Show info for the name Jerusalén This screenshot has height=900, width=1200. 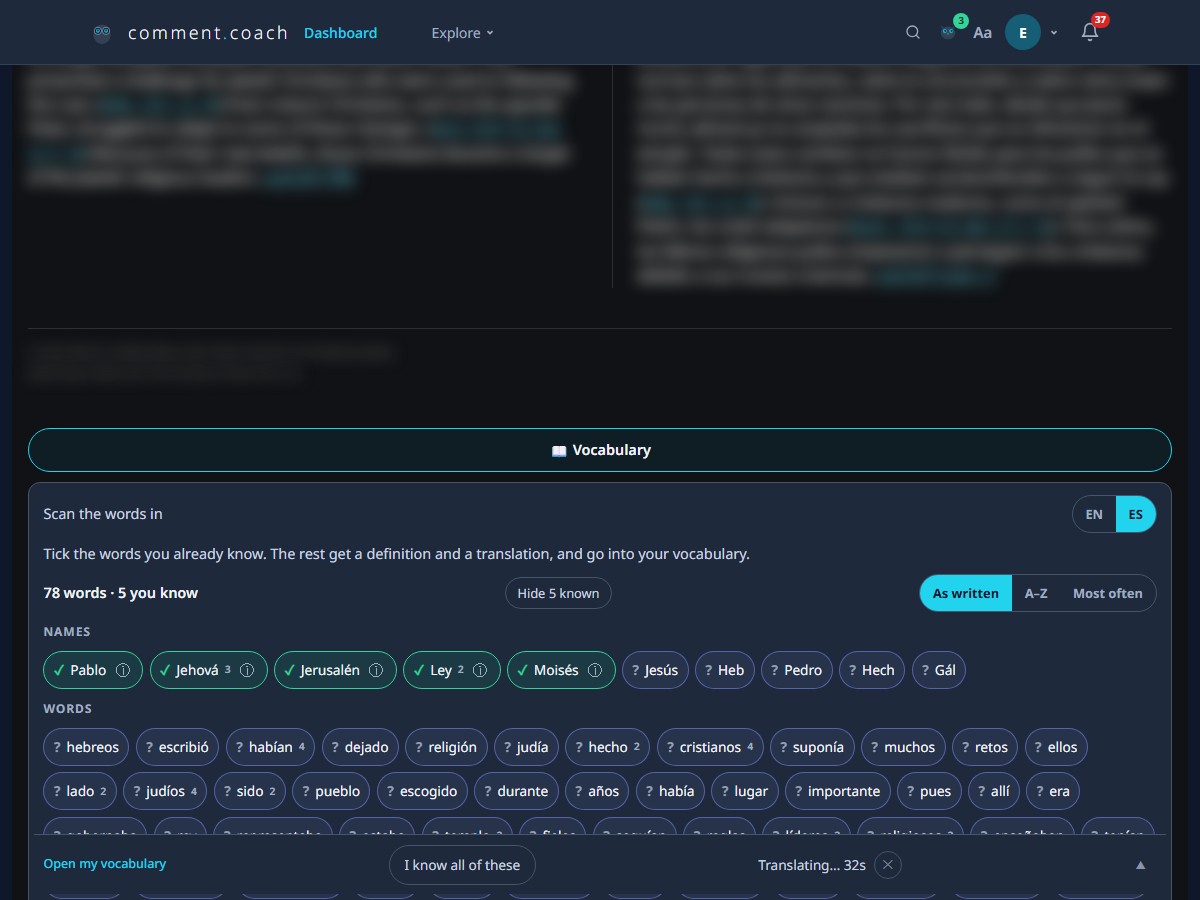[376, 670]
